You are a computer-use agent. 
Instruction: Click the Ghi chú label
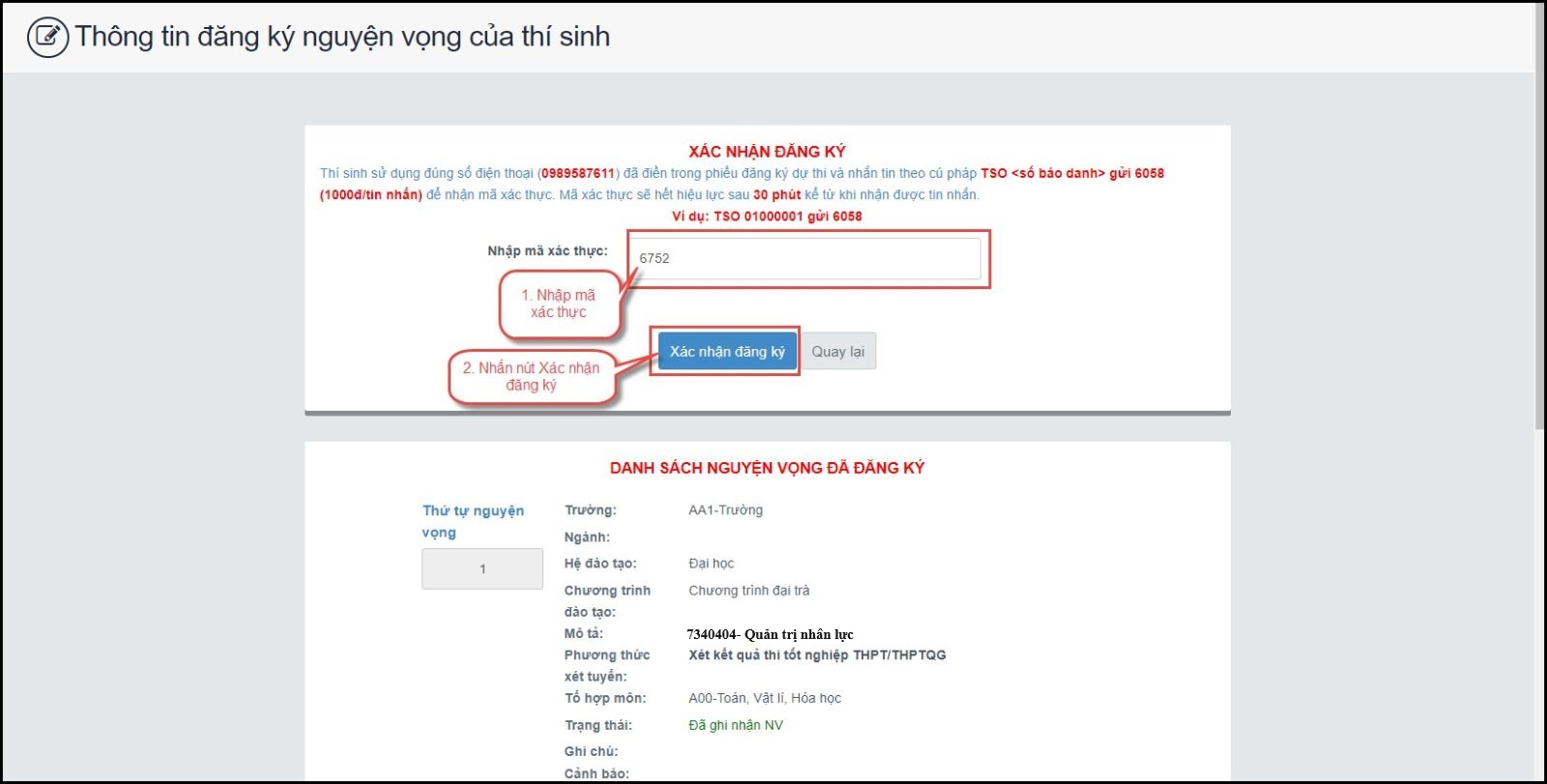point(591,751)
